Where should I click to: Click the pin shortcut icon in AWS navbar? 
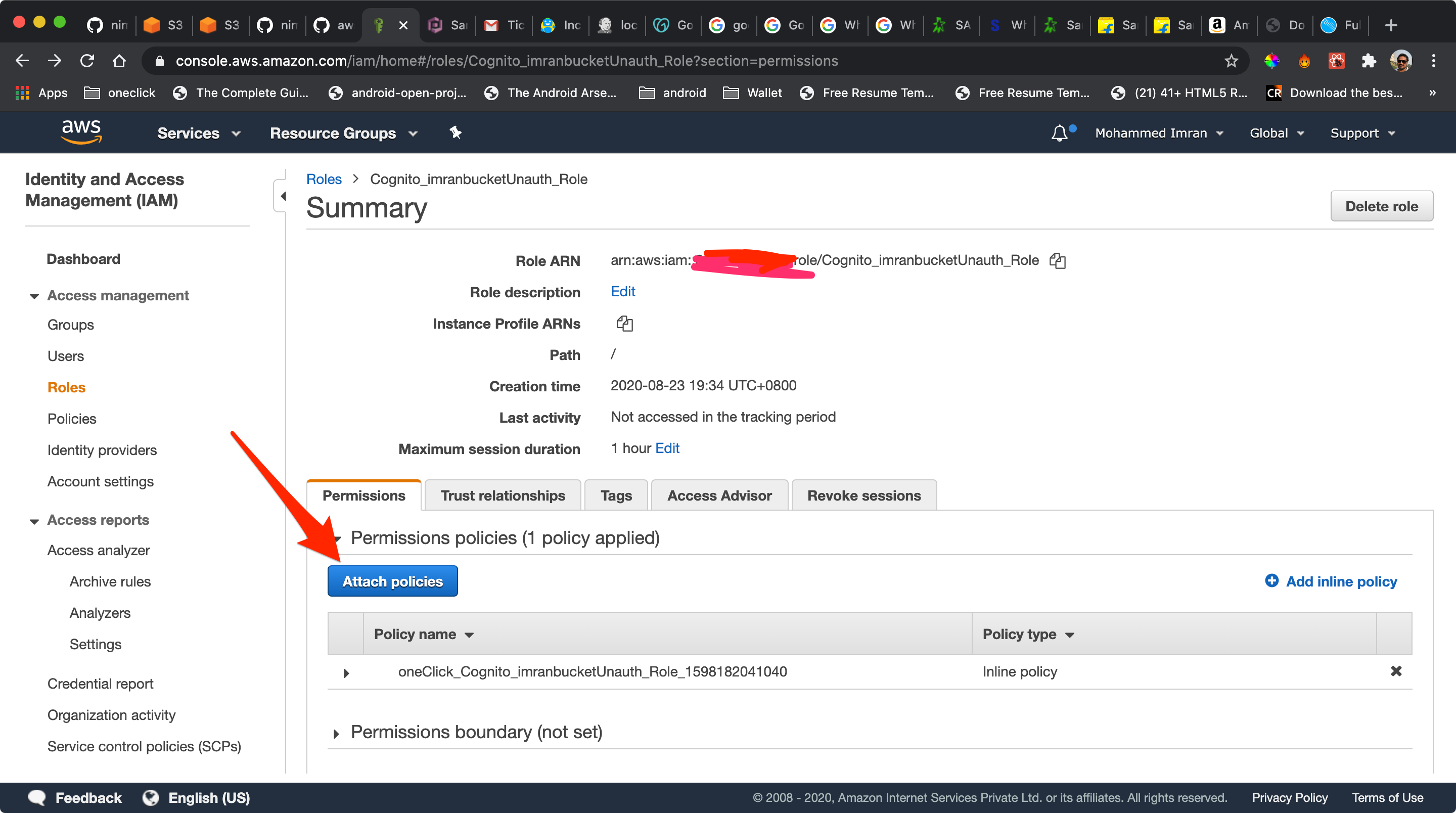pos(456,133)
